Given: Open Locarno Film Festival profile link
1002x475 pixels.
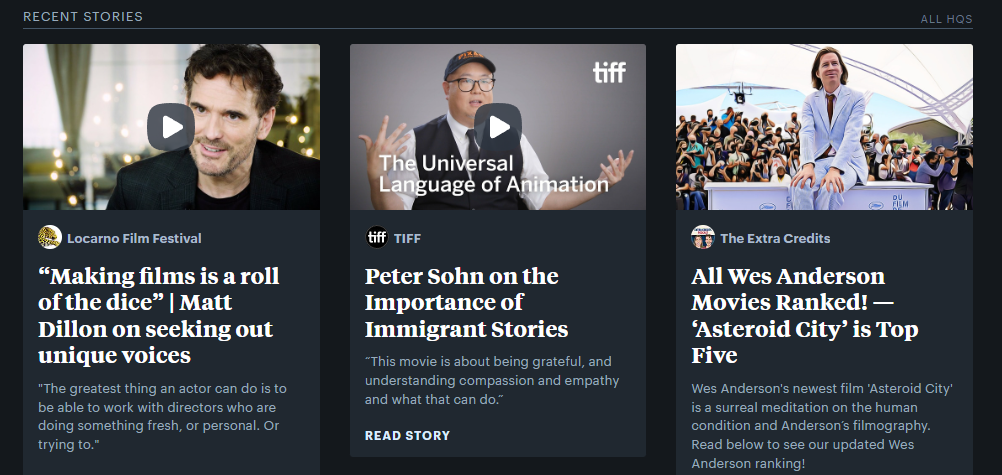Looking at the screenshot, I should 134,238.
